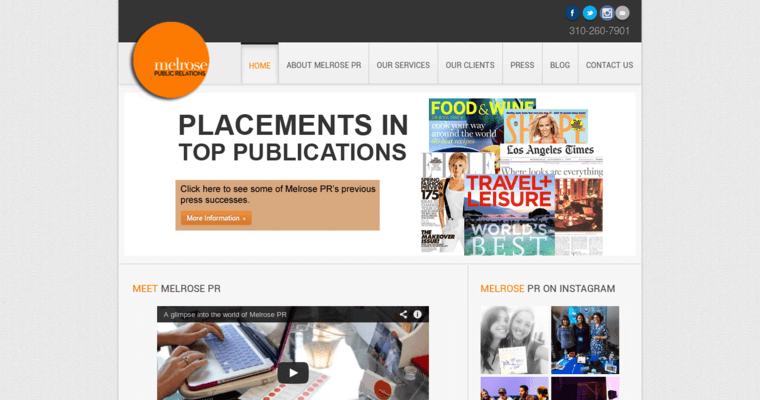Click the 'Melrose PR on Instagram' heading

548,288
